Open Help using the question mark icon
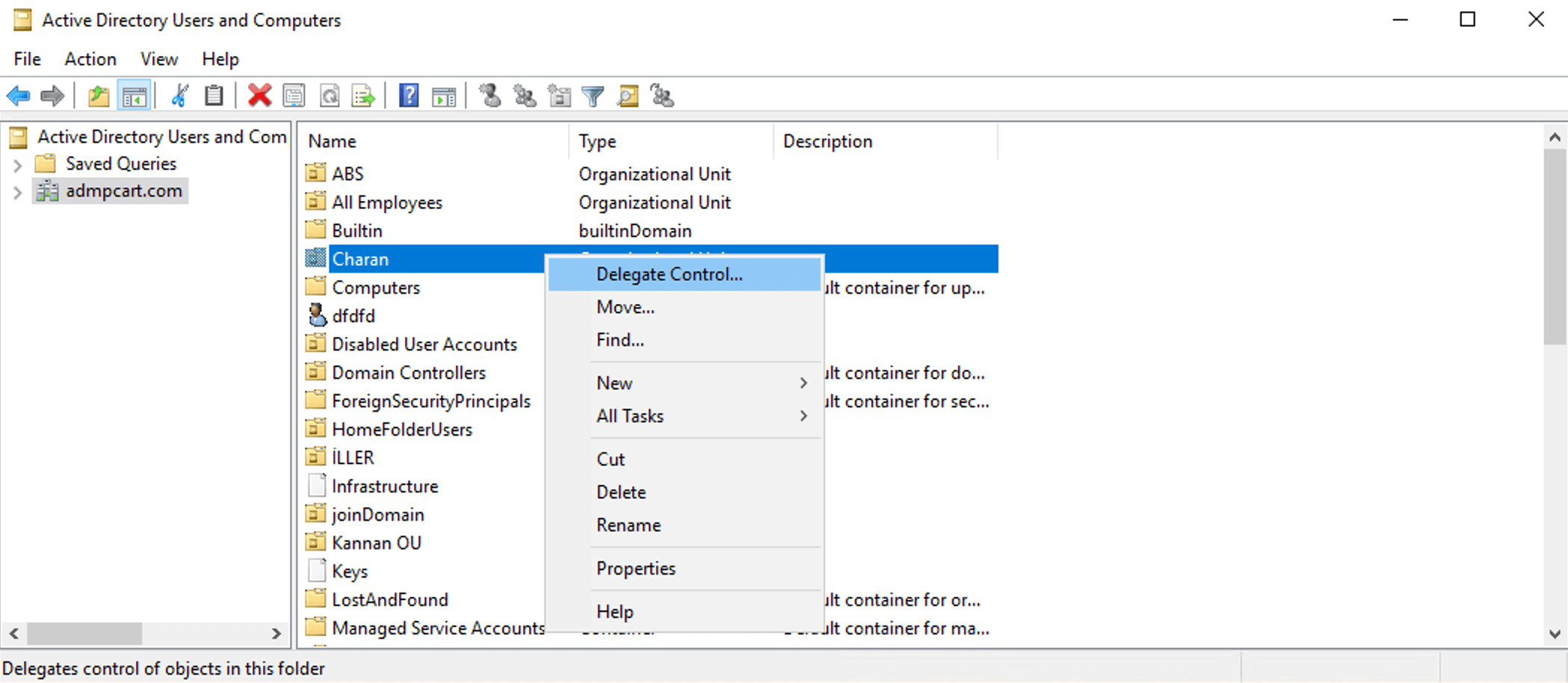Image resolution: width=1568 pixels, height=683 pixels. 408,96
